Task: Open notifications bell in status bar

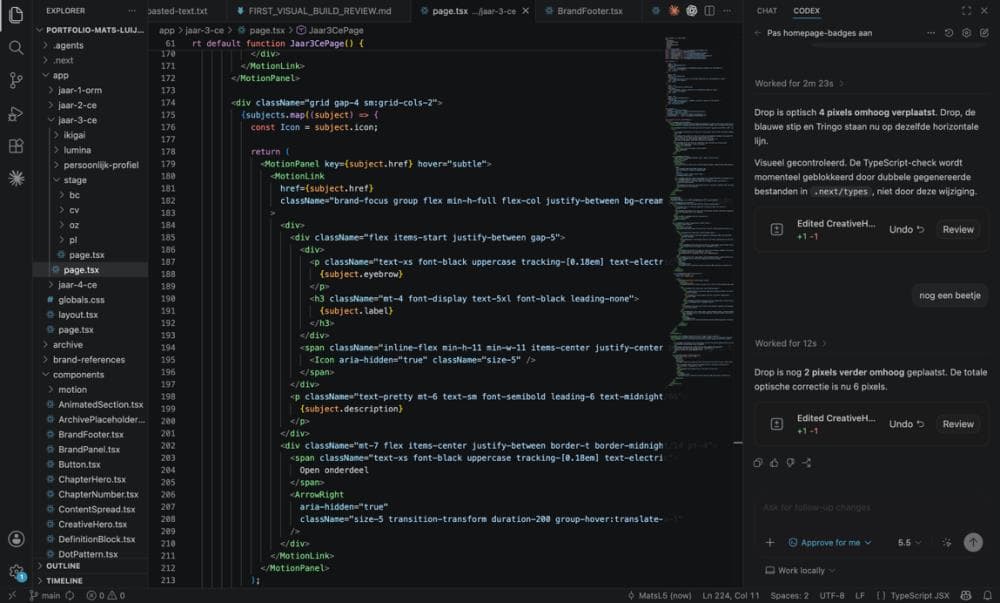Action: click(987, 595)
